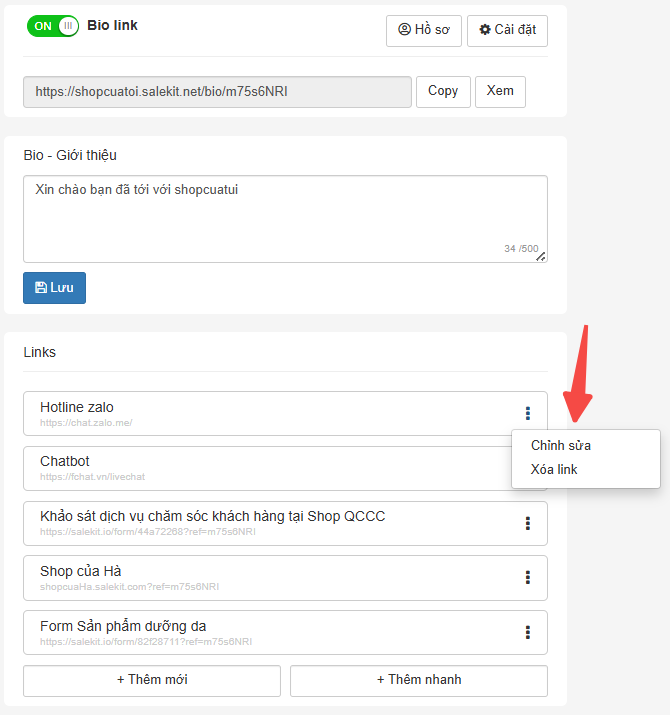Toggle the Bio link ON switch
Image resolution: width=670 pixels, height=715 pixels.
53,26
